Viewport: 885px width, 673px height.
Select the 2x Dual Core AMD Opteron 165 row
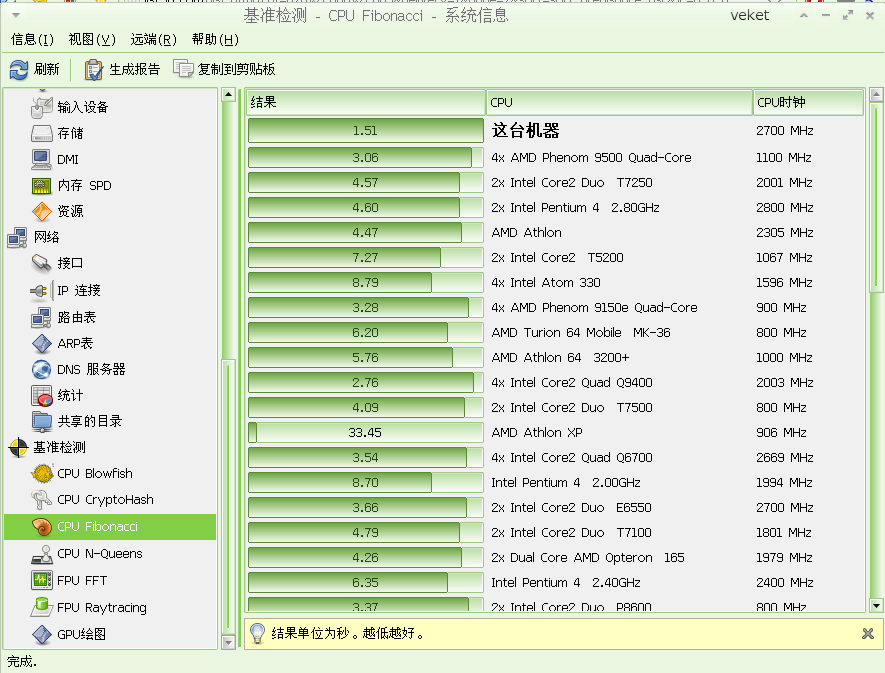pos(555,557)
